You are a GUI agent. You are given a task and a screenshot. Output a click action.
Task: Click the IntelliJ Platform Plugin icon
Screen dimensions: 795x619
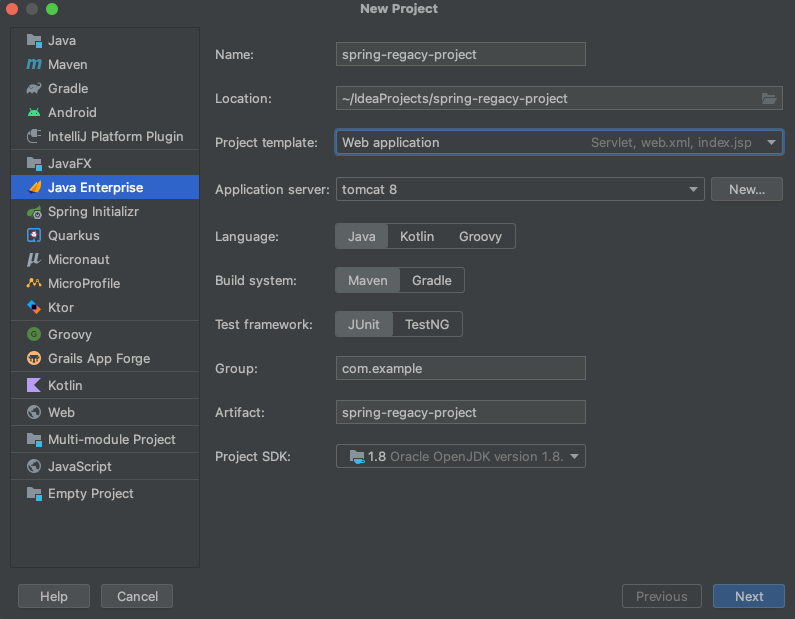34,136
